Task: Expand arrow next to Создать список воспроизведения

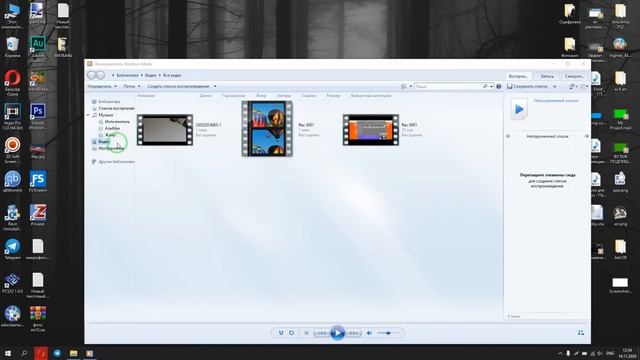Action: [215, 87]
